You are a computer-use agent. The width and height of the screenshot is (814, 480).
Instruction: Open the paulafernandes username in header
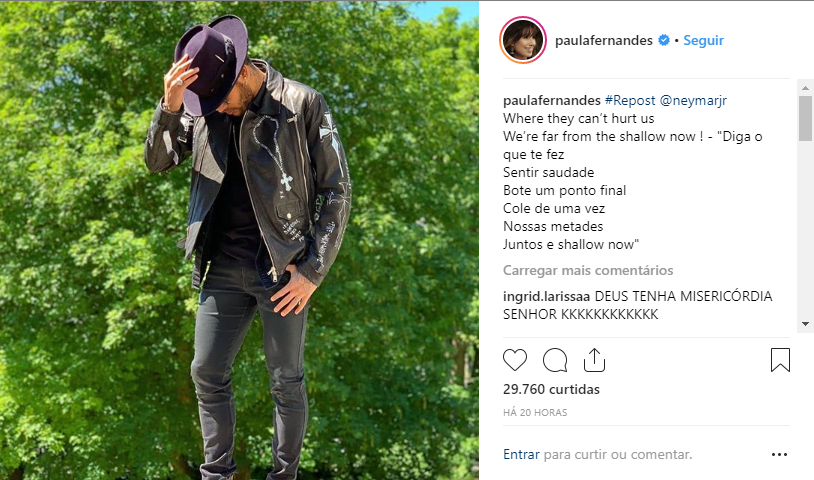[604, 40]
